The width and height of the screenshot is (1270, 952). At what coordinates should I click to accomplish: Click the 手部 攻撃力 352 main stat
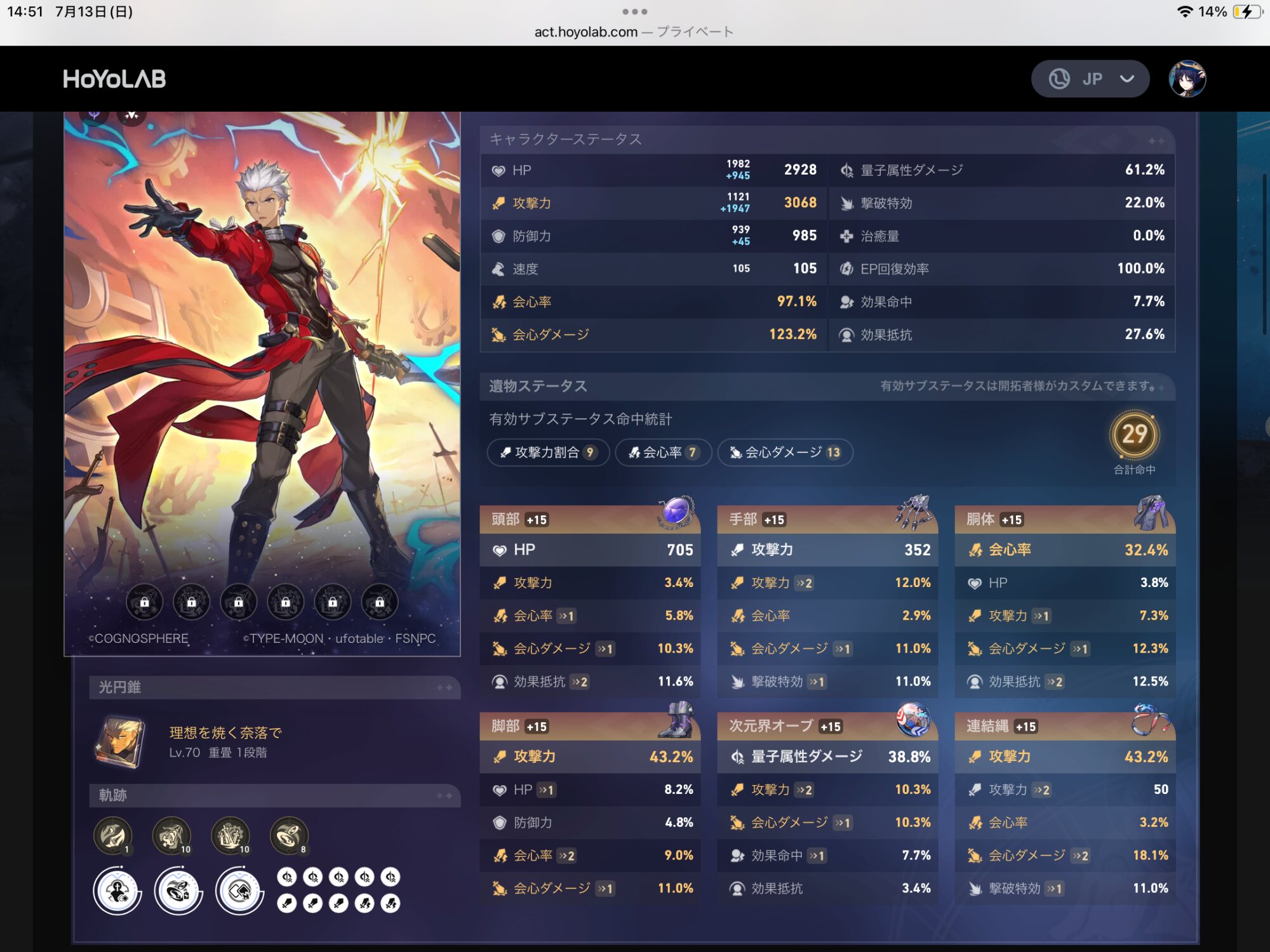point(828,550)
